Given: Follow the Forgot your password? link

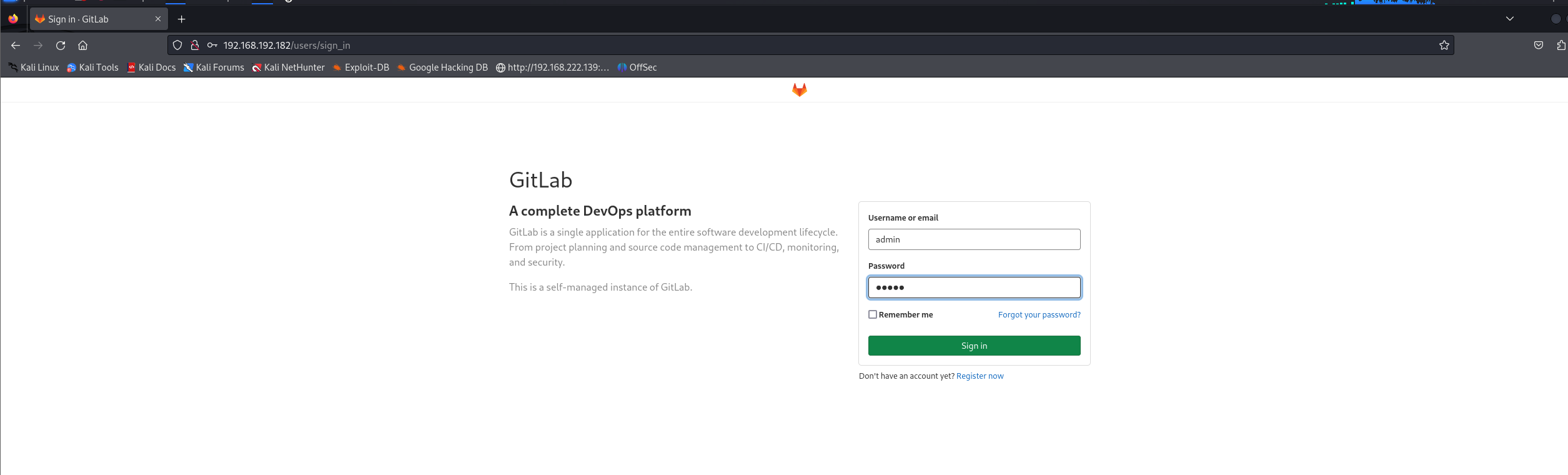Looking at the screenshot, I should (x=1039, y=315).
